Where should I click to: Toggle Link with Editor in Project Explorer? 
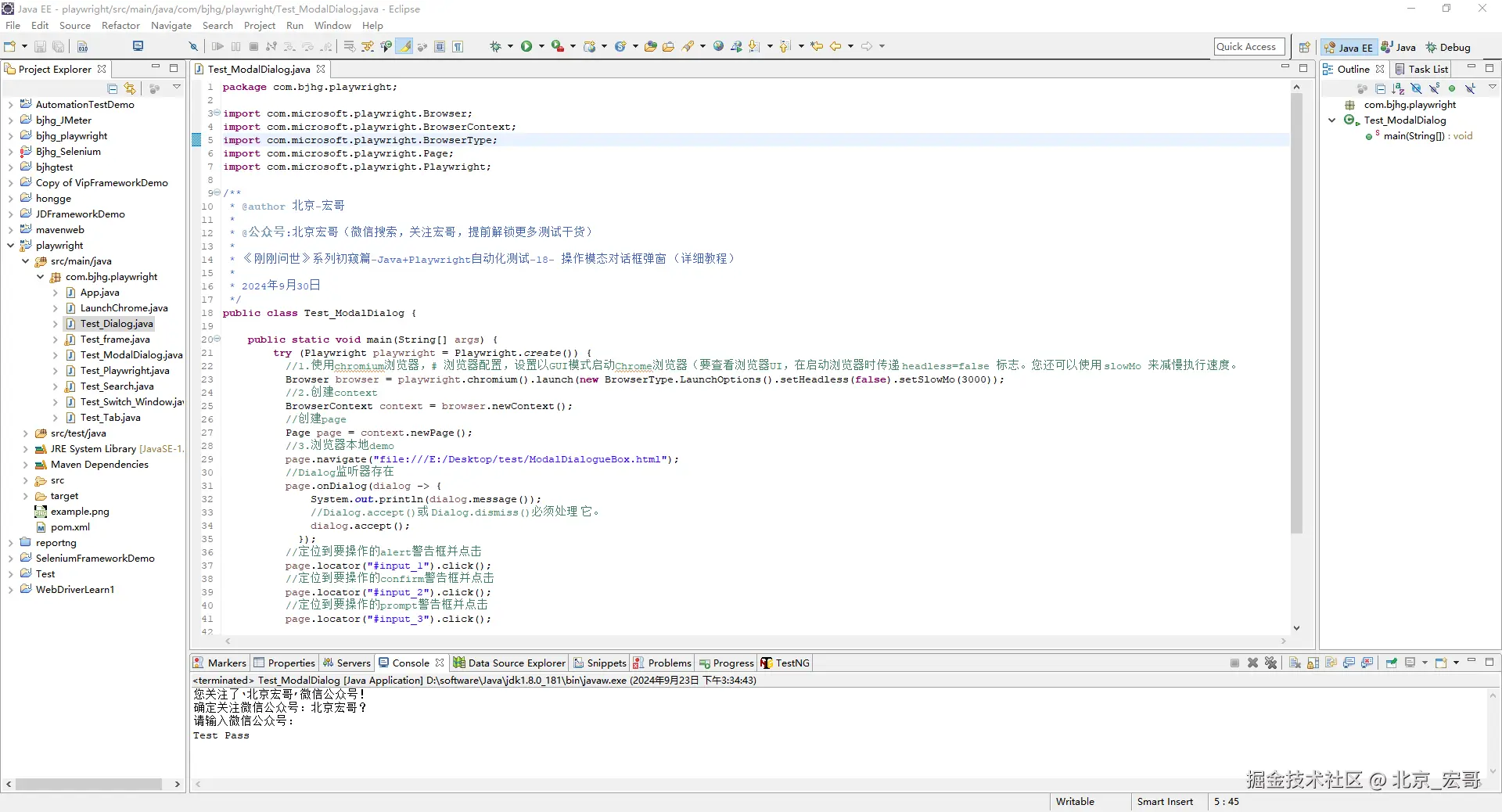click(130, 88)
